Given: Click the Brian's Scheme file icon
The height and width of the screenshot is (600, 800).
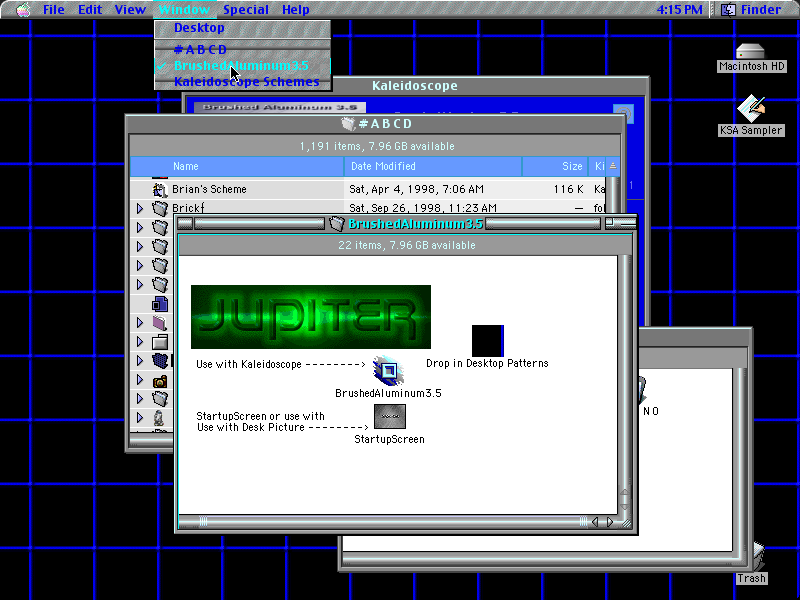Looking at the screenshot, I should (160, 190).
